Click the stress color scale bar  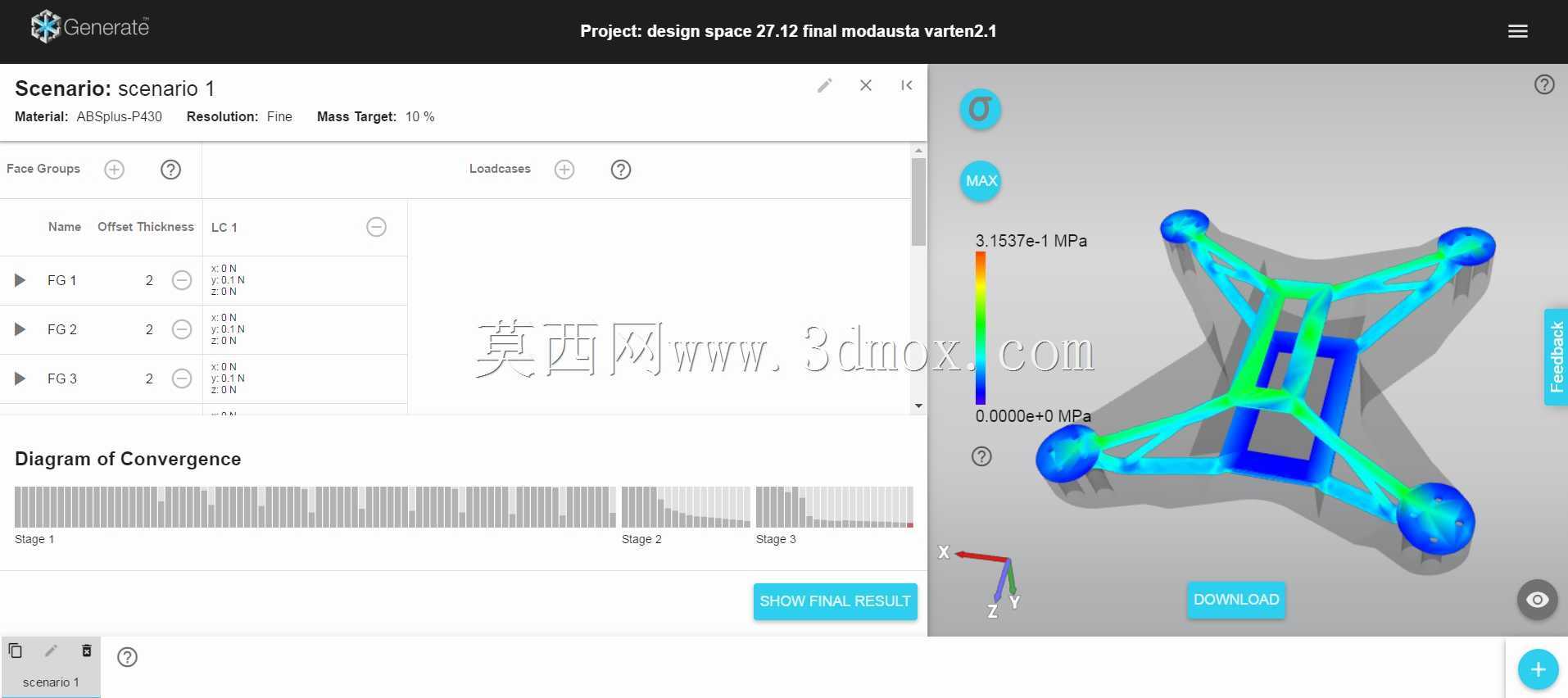click(980, 328)
